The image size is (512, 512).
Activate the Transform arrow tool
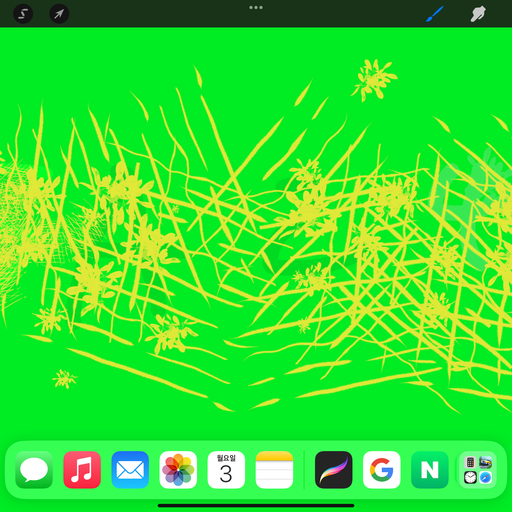pos(59,14)
